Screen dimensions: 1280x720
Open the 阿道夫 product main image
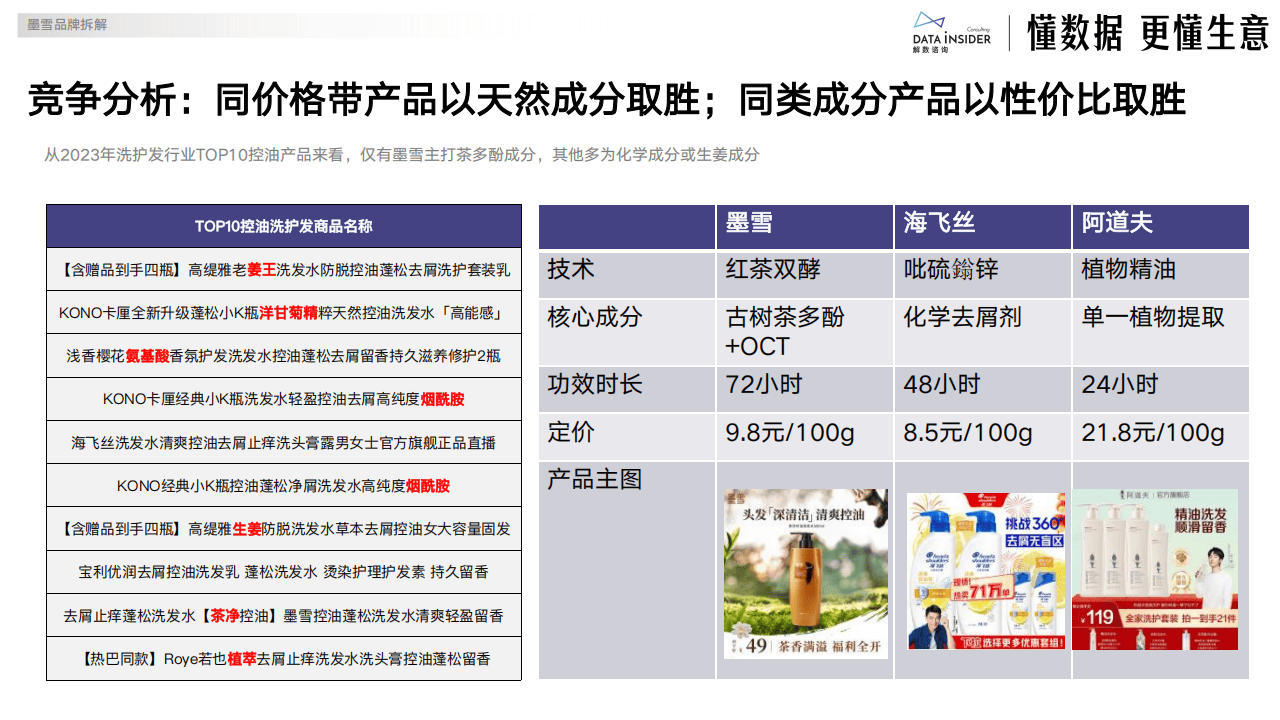[1155, 569]
